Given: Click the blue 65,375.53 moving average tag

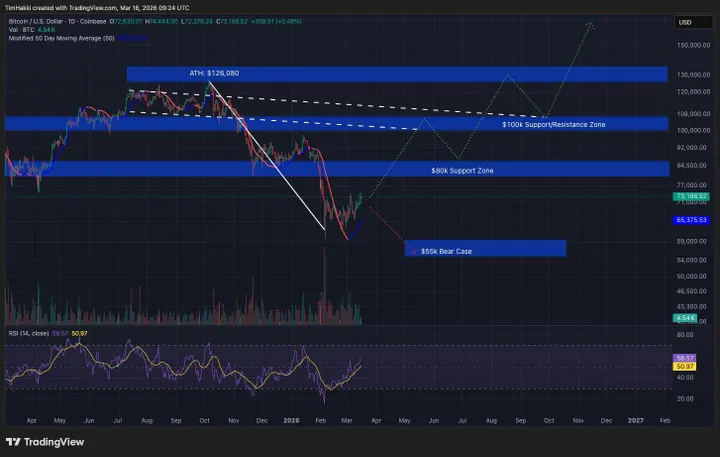Looking at the screenshot, I should click(x=692, y=219).
